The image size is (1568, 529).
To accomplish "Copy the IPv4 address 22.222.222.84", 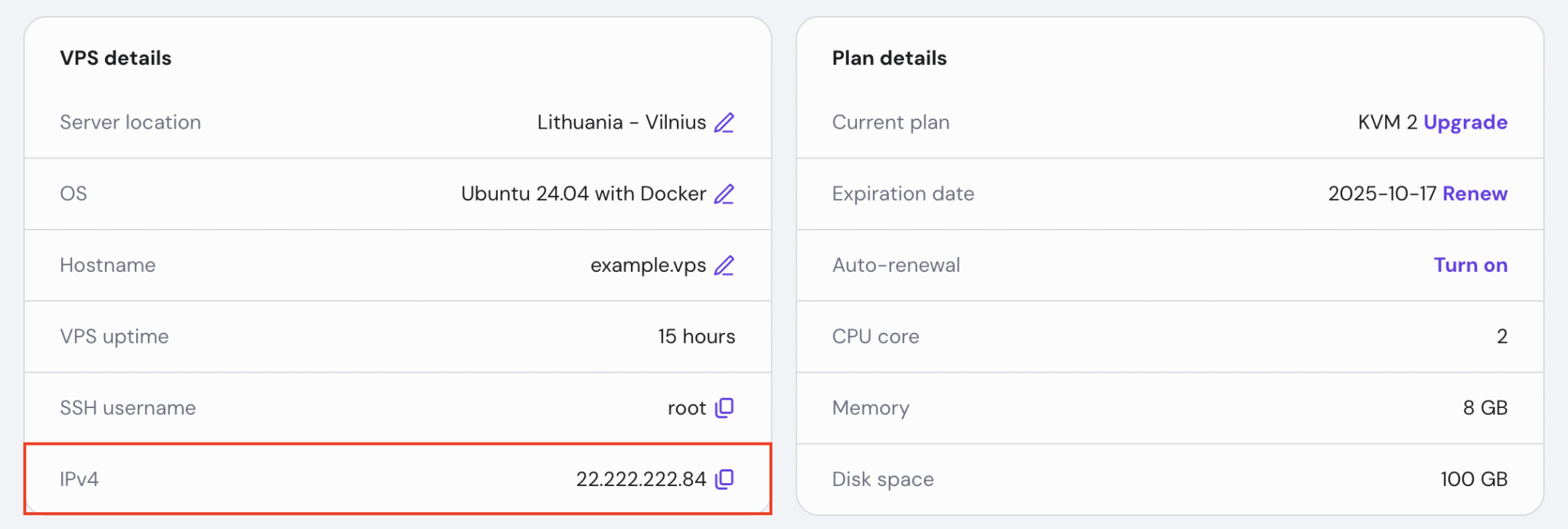I will pyautogui.click(x=725, y=479).
